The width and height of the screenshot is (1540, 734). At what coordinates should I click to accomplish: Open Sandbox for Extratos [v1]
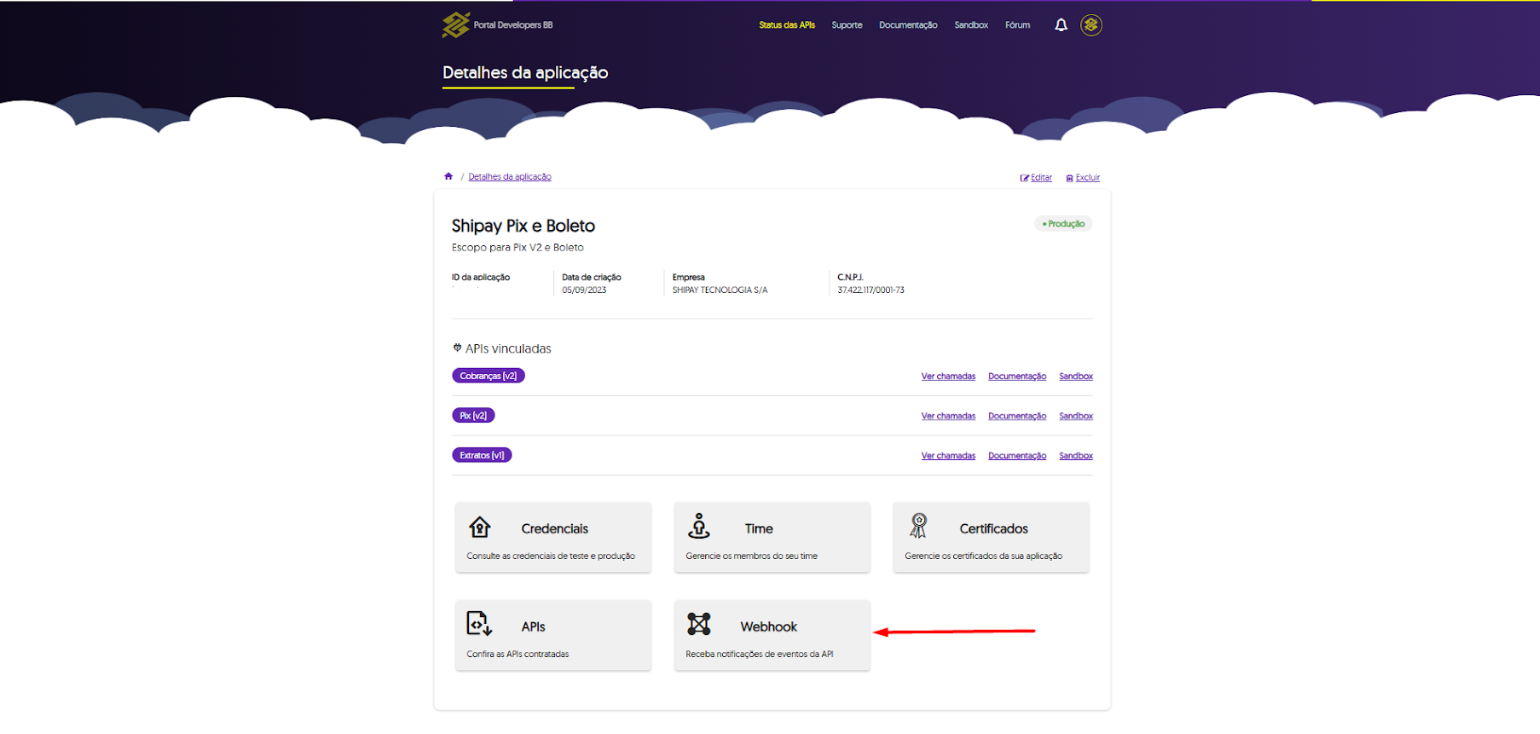[x=1076, y=455]
